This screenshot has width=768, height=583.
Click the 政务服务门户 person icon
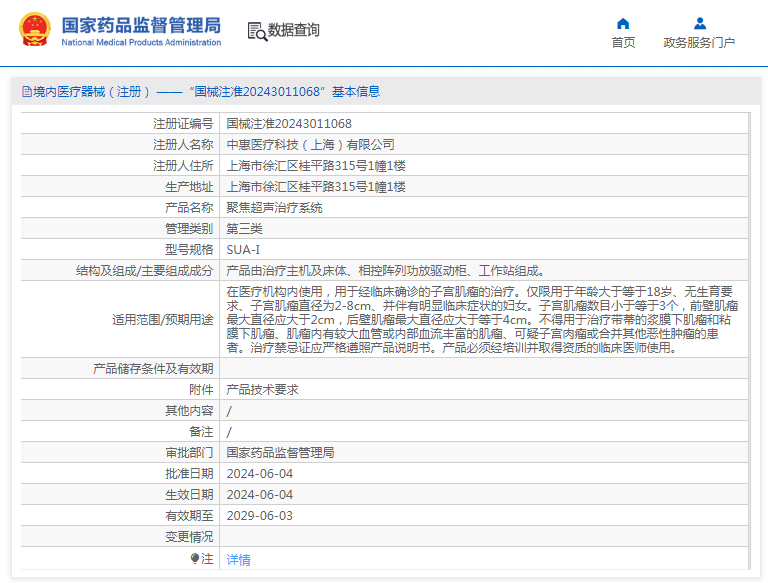699,23
